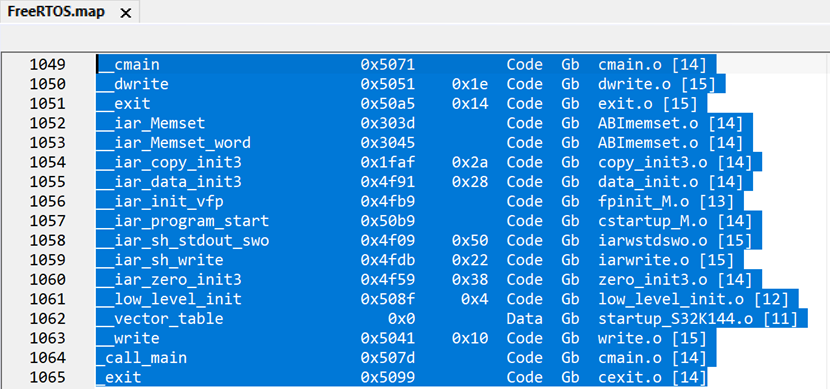Click line number 1049 in the gutter

[48, 65]
